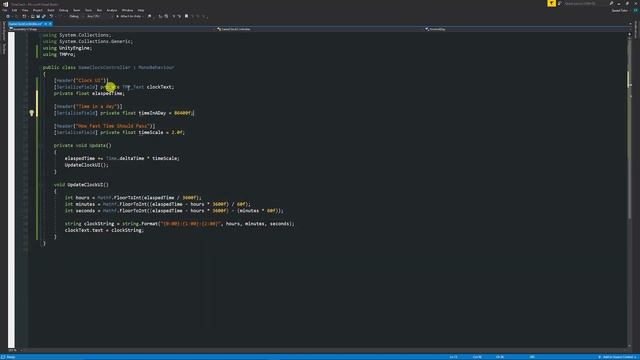The height and width of the screenshot is (360, 640).
Task: Open the Window menu
Action: pos(127,10)
